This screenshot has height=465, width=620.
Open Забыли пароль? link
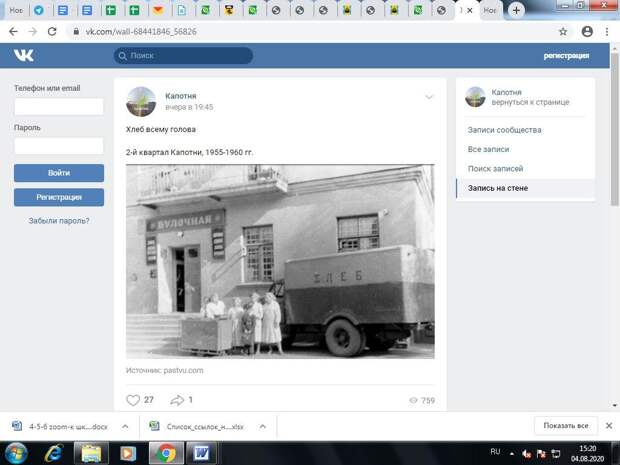pyautogui.click(x=59, y=221)
